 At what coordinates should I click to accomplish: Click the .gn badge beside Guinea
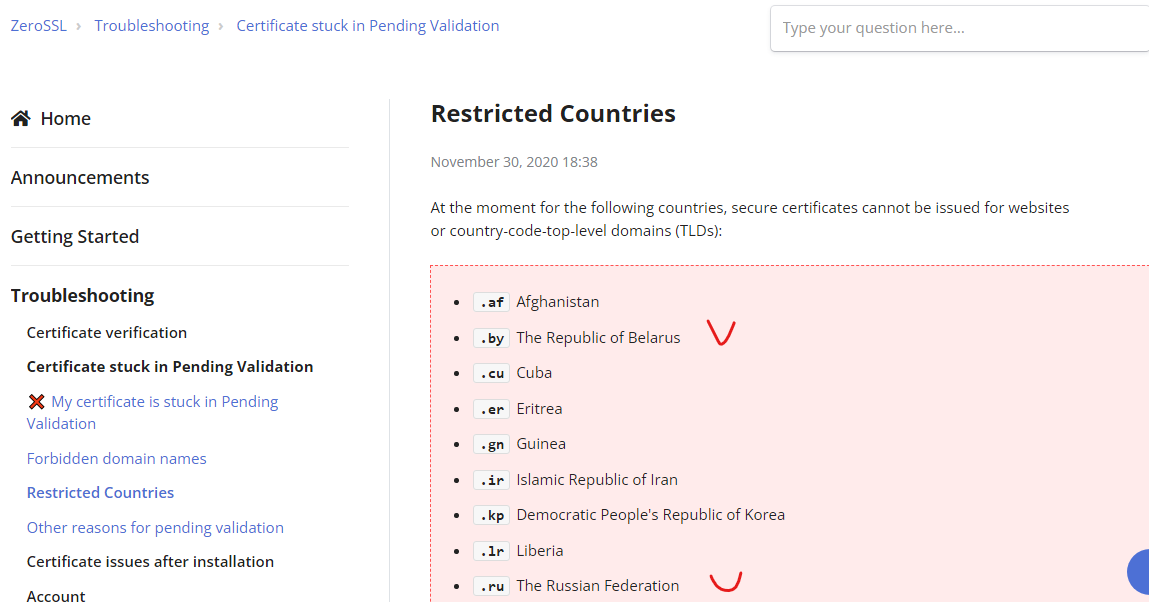tap(491, 444)
